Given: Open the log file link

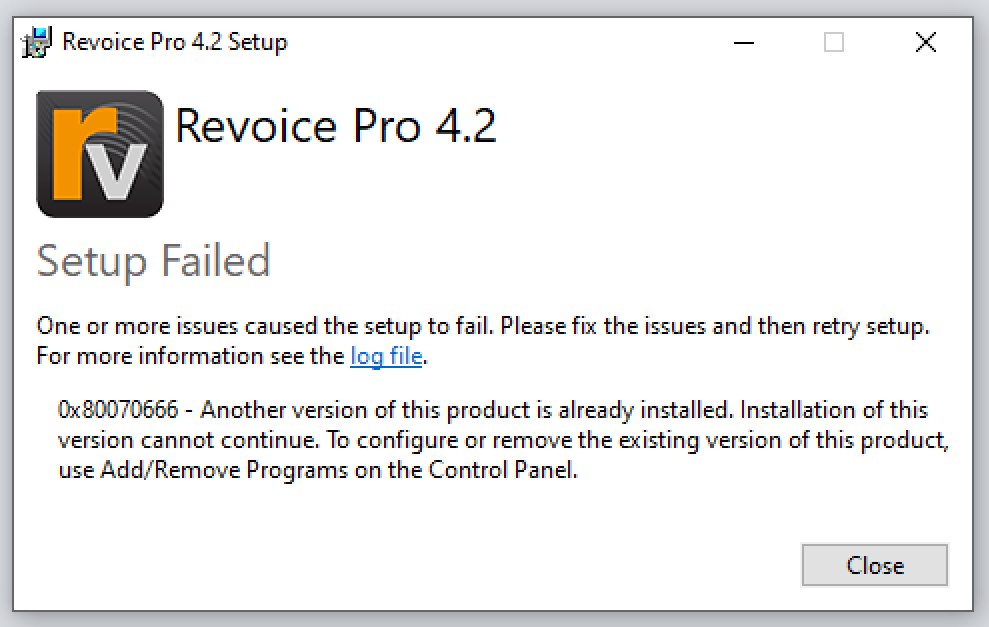Looking at the screenshot, I should (x=386, y=356).
